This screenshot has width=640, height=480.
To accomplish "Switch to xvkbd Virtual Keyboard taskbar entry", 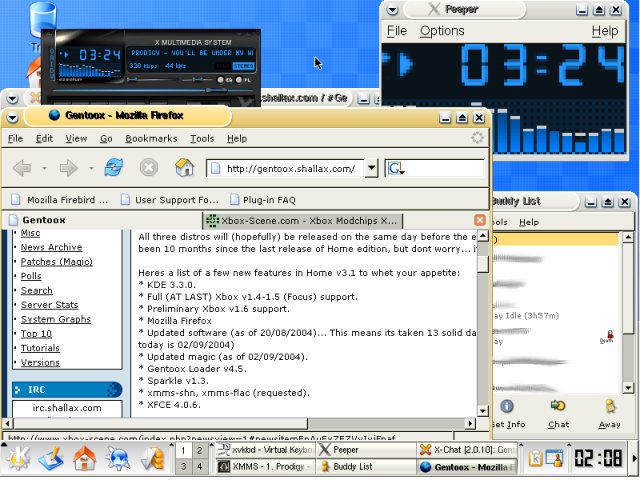I will (x=264, y=450).
